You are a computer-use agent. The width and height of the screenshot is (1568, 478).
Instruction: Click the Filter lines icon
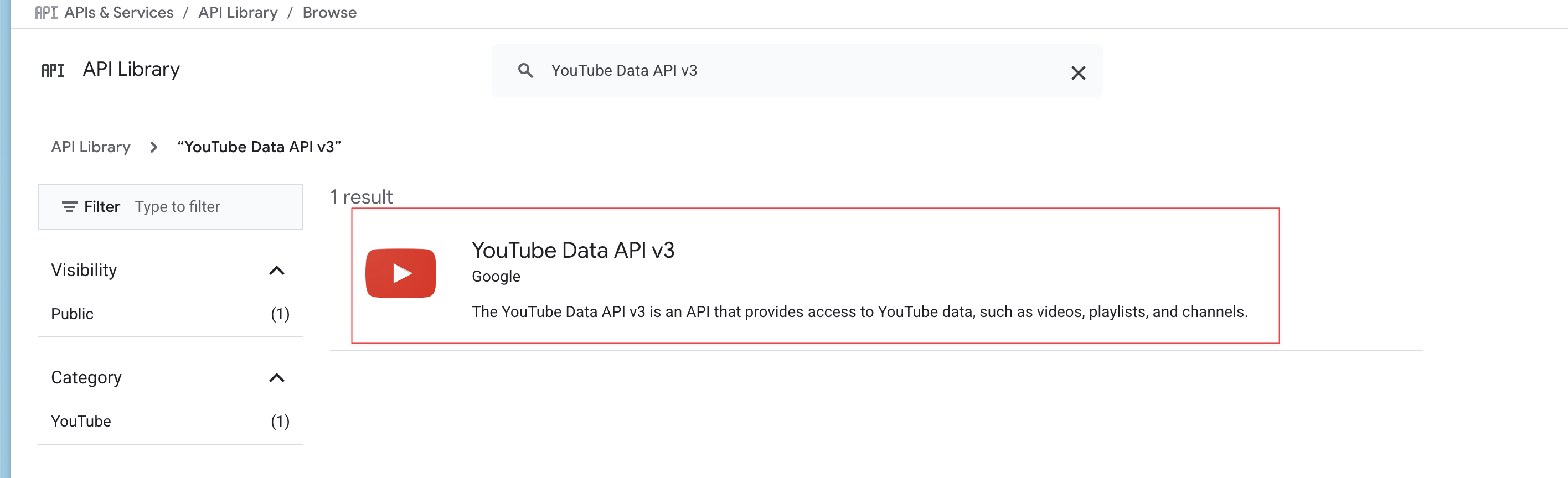tap(69, 207)
